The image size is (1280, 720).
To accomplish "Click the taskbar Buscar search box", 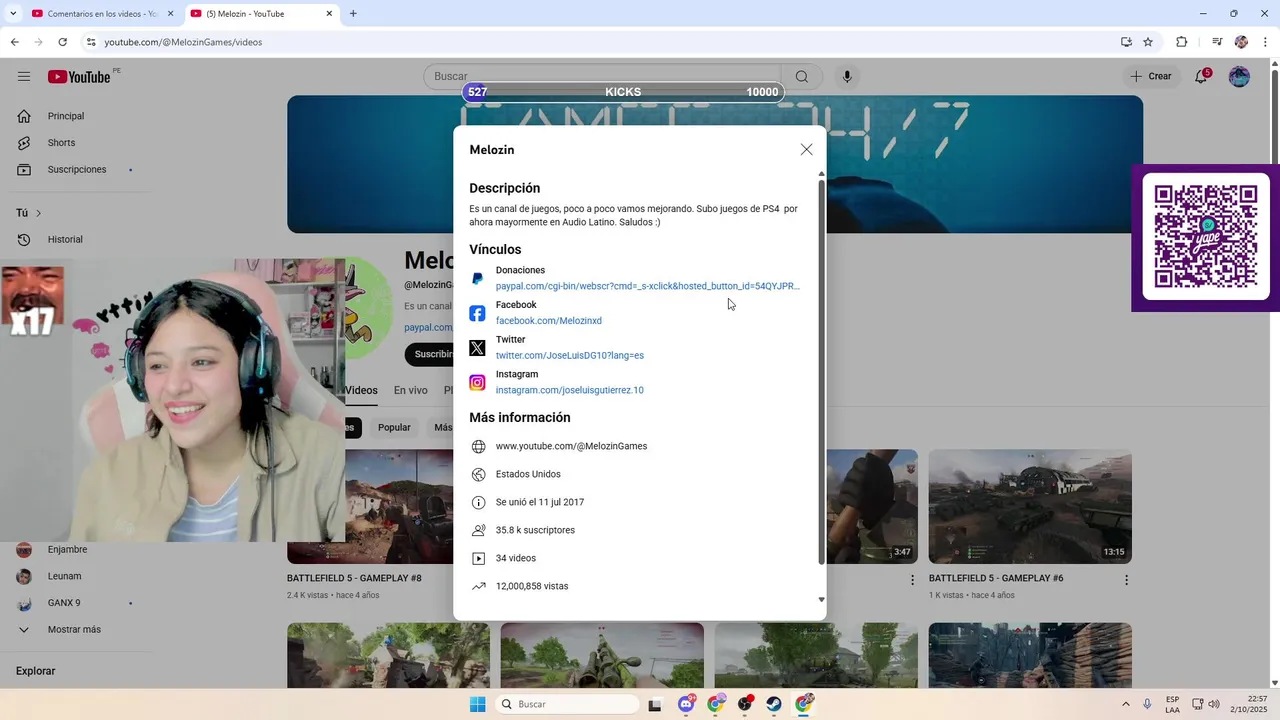I will pos(567,704).
